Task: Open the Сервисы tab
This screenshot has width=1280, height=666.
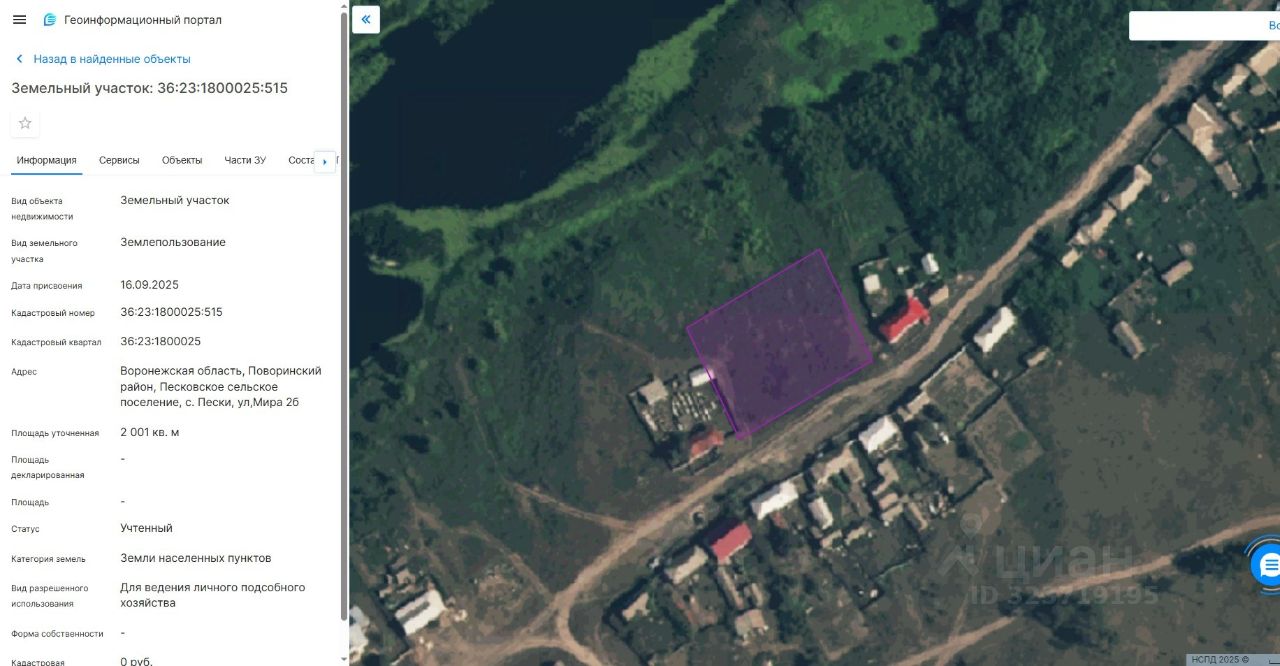Action: point(119,160)
